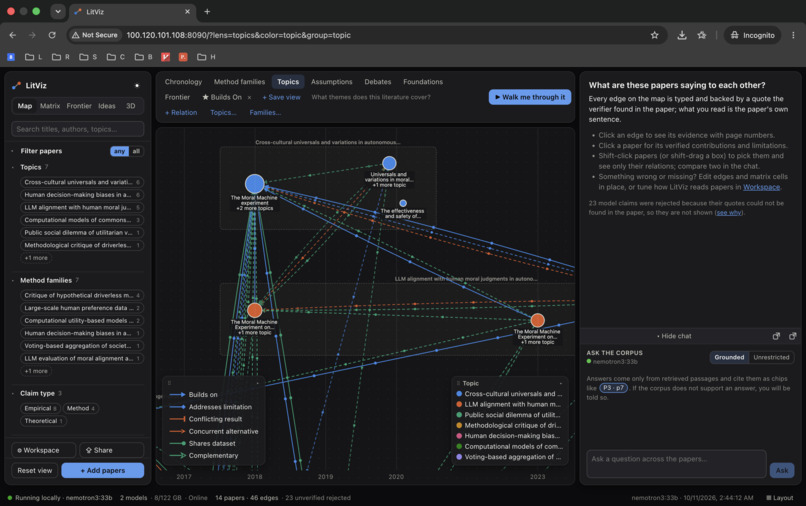Click the Not Secure site info badge
The height and width of the screenshot is (506, 806).
tap(95, 35)
